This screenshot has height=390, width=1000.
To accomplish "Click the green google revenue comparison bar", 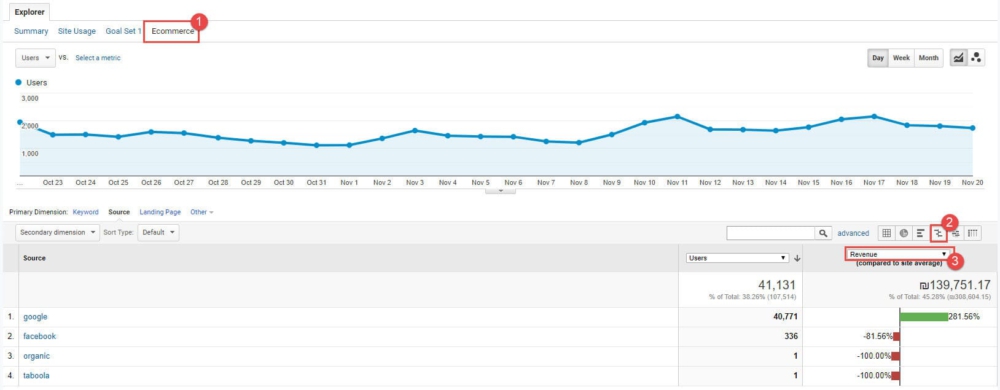I will coord(923,317).
